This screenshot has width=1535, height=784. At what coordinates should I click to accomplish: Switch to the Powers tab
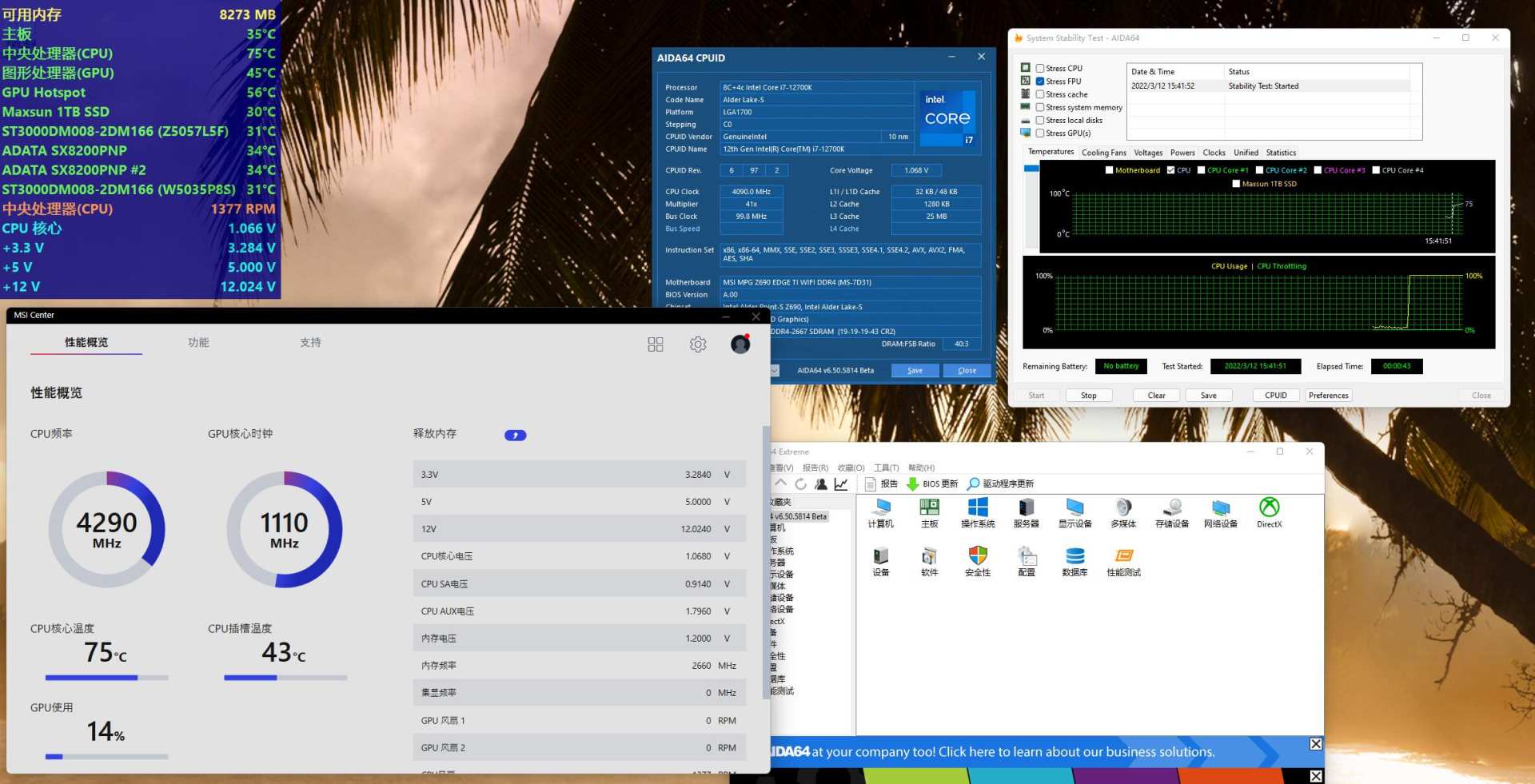point(1182,153)
